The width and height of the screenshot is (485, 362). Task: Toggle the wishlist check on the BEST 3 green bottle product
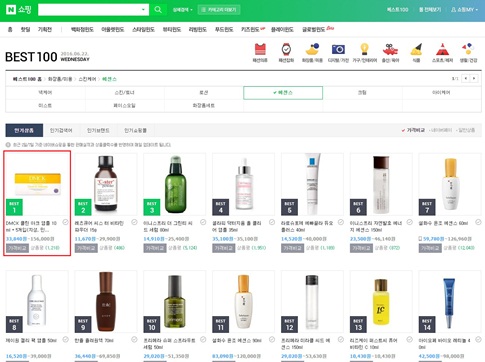203,222
